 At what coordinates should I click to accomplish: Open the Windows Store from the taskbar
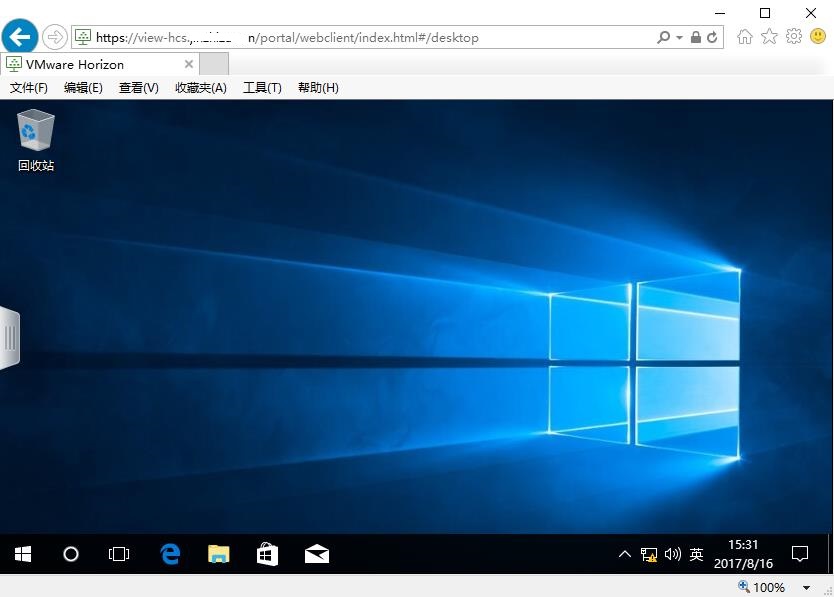pyautogui.click(x=267, y=553)
